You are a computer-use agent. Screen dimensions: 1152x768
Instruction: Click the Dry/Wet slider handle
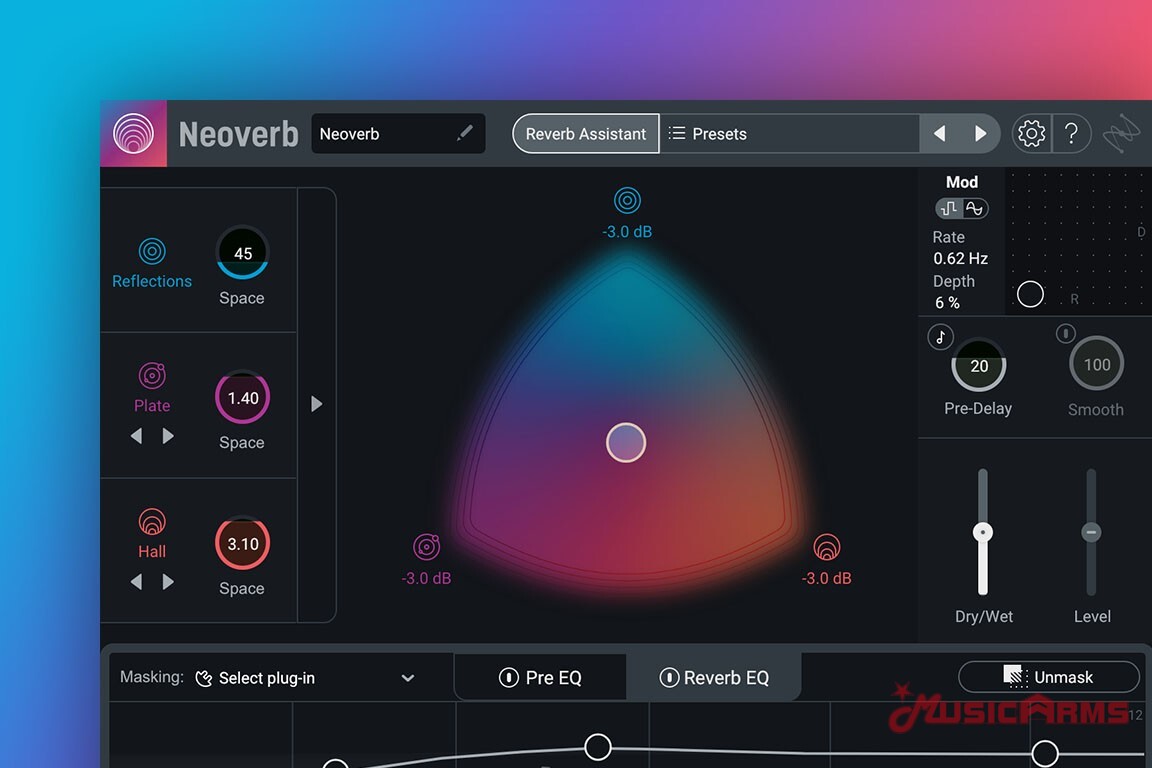(x=983, y=533)
